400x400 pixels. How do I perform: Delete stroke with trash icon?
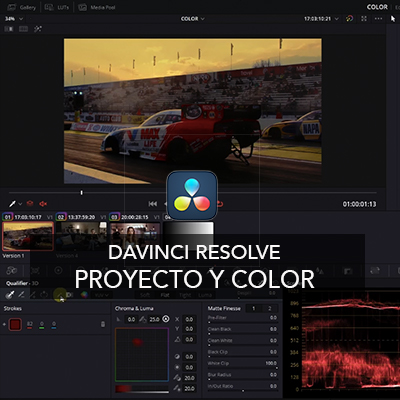pos(103,324)
